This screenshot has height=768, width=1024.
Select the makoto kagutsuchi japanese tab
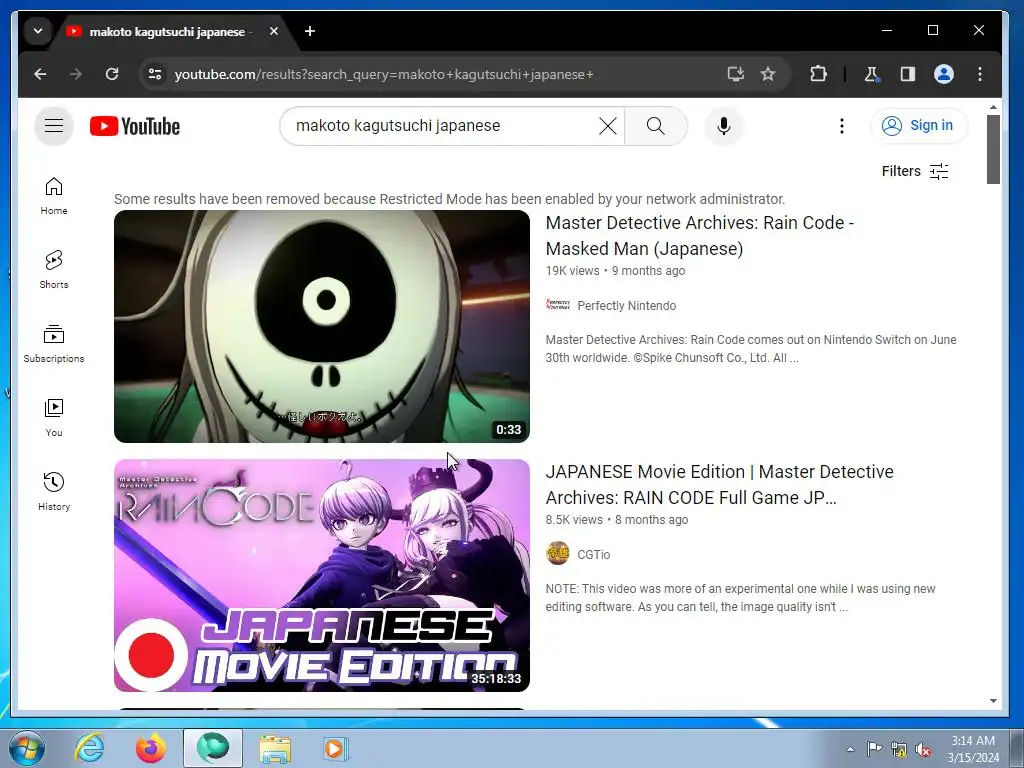coord(167,32)
